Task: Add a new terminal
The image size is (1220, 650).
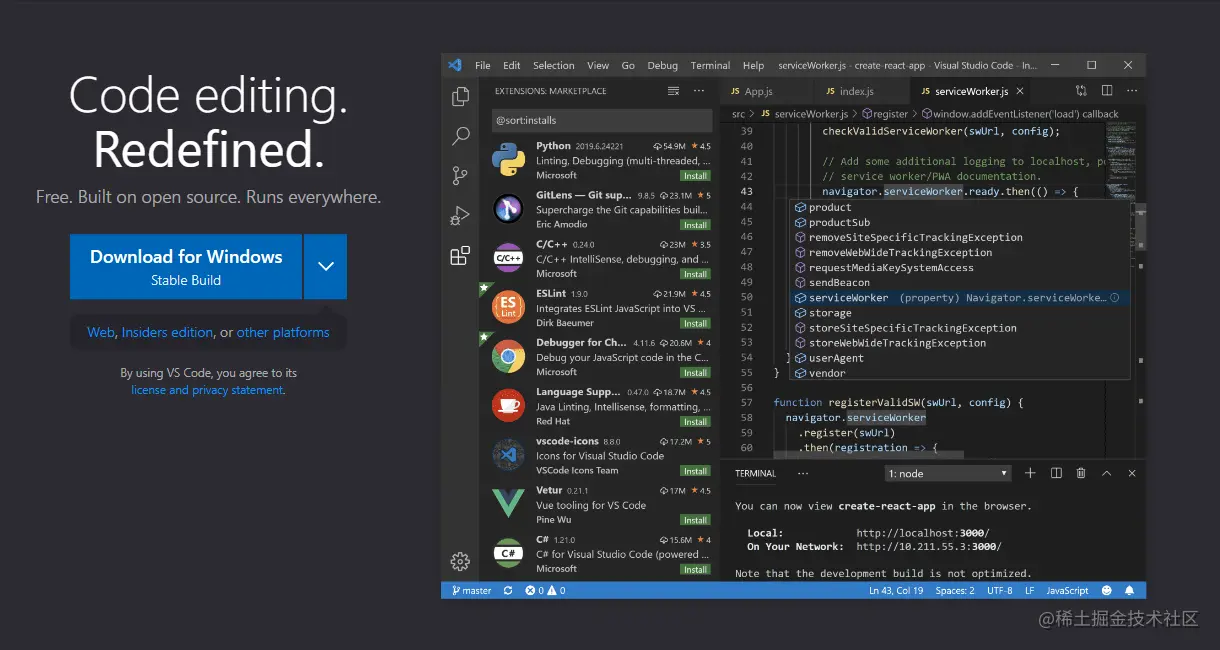Action: [1029, 473]
